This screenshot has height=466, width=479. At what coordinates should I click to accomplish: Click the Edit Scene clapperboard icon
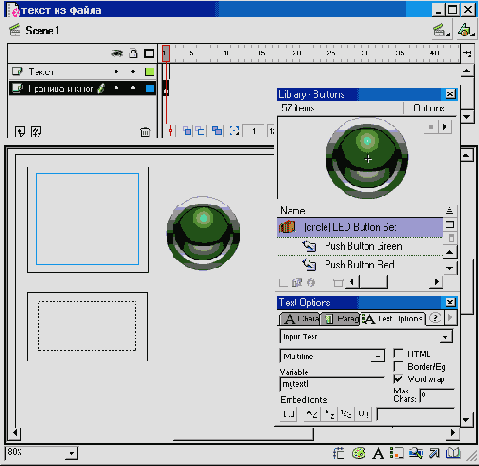(442, 30)
